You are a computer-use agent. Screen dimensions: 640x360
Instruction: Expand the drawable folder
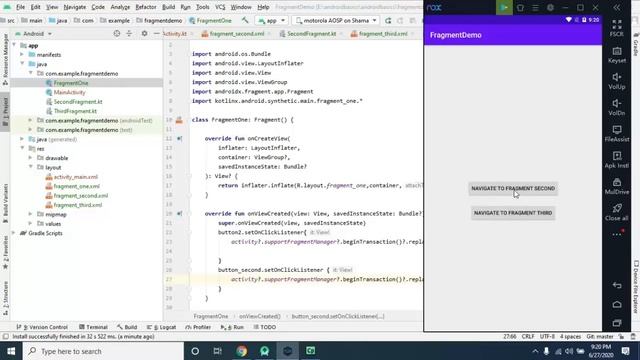pyautogui.click(x=30, y=158)
